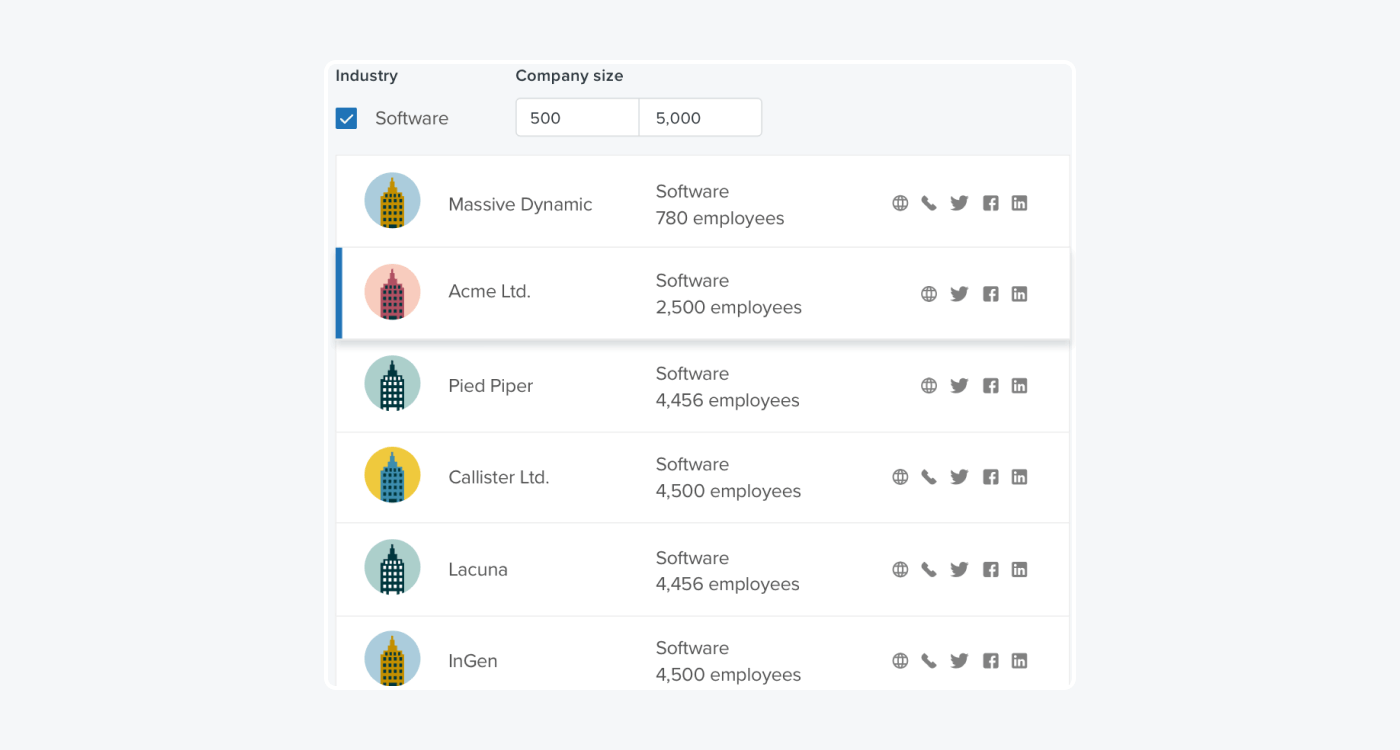Click the InGen building avatar
This screenshot has width=1400, height=750.
[x=392, y=661]
